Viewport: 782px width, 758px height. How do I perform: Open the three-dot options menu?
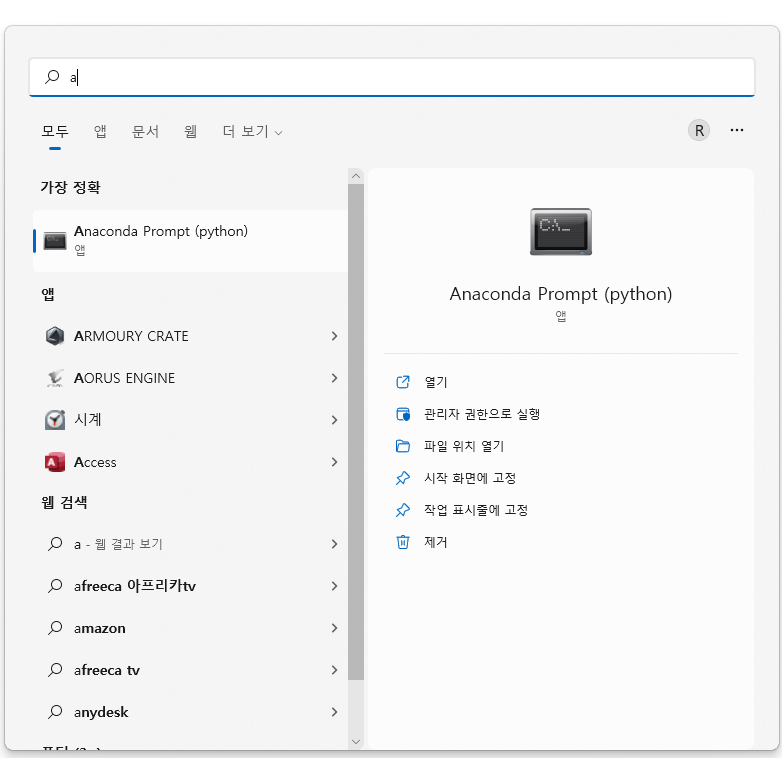click(737, 130)
